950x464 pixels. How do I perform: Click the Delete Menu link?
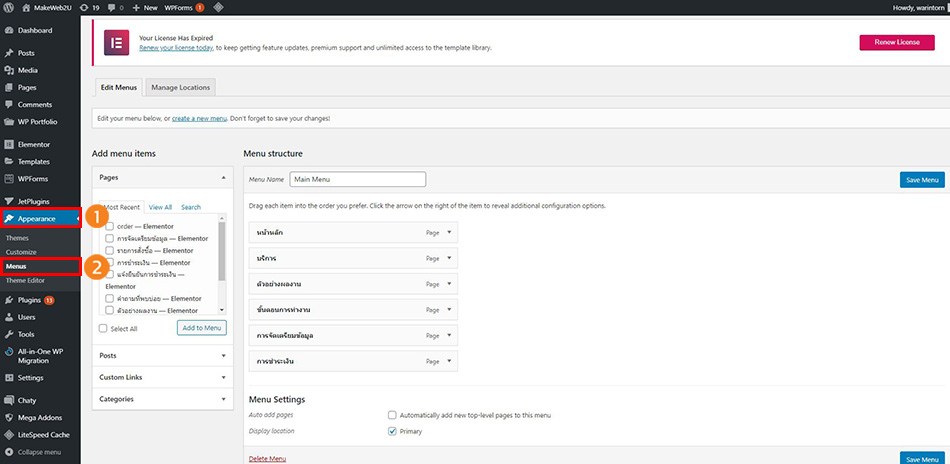click(267, 458)
